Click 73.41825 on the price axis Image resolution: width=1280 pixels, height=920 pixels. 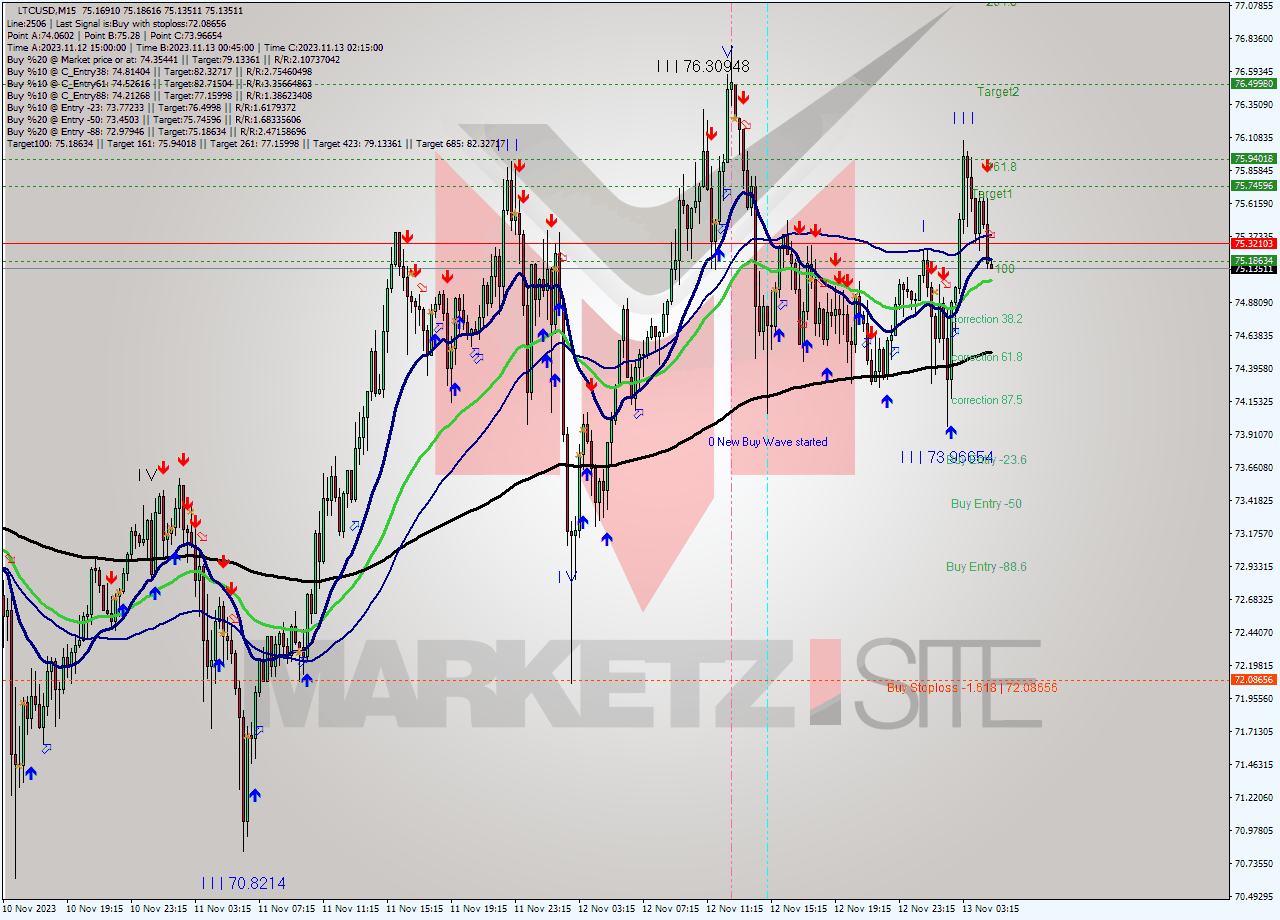1254,501
